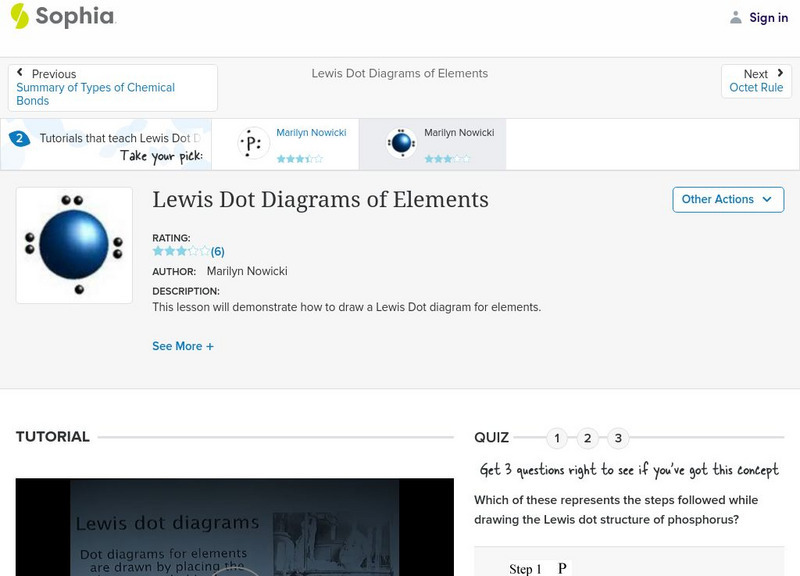This screenshot has width=800, height=576.
Task: Select quiz question step 1
Action: click(557, 437)
